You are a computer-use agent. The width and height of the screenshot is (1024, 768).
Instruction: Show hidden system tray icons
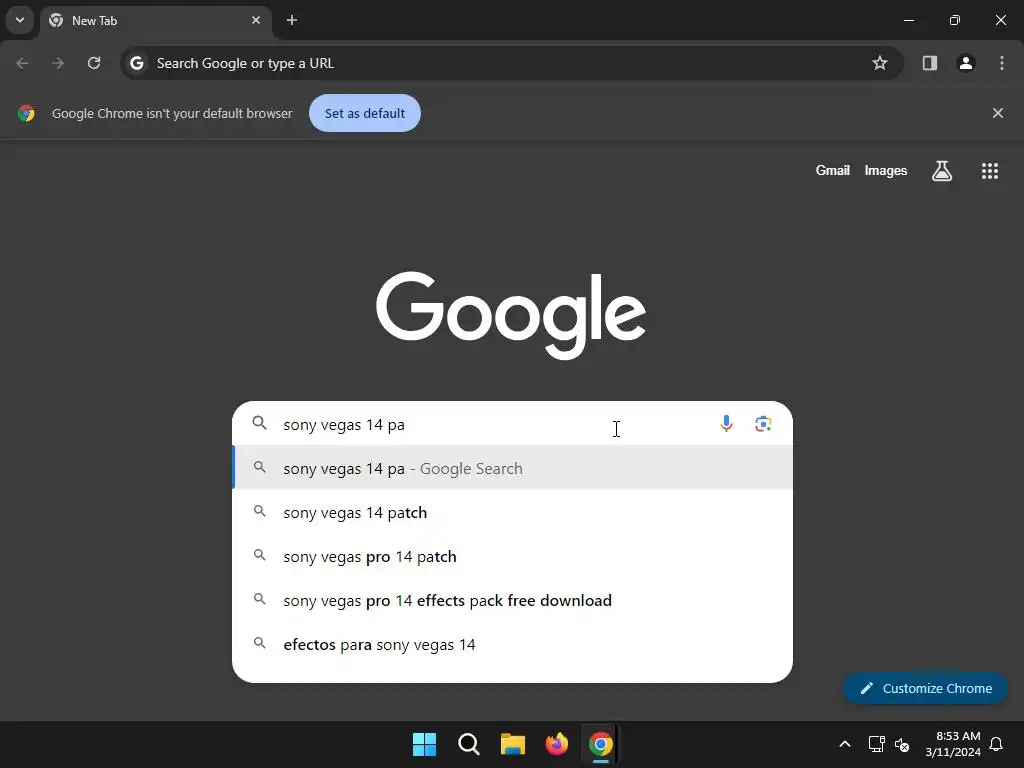point(844,744)
